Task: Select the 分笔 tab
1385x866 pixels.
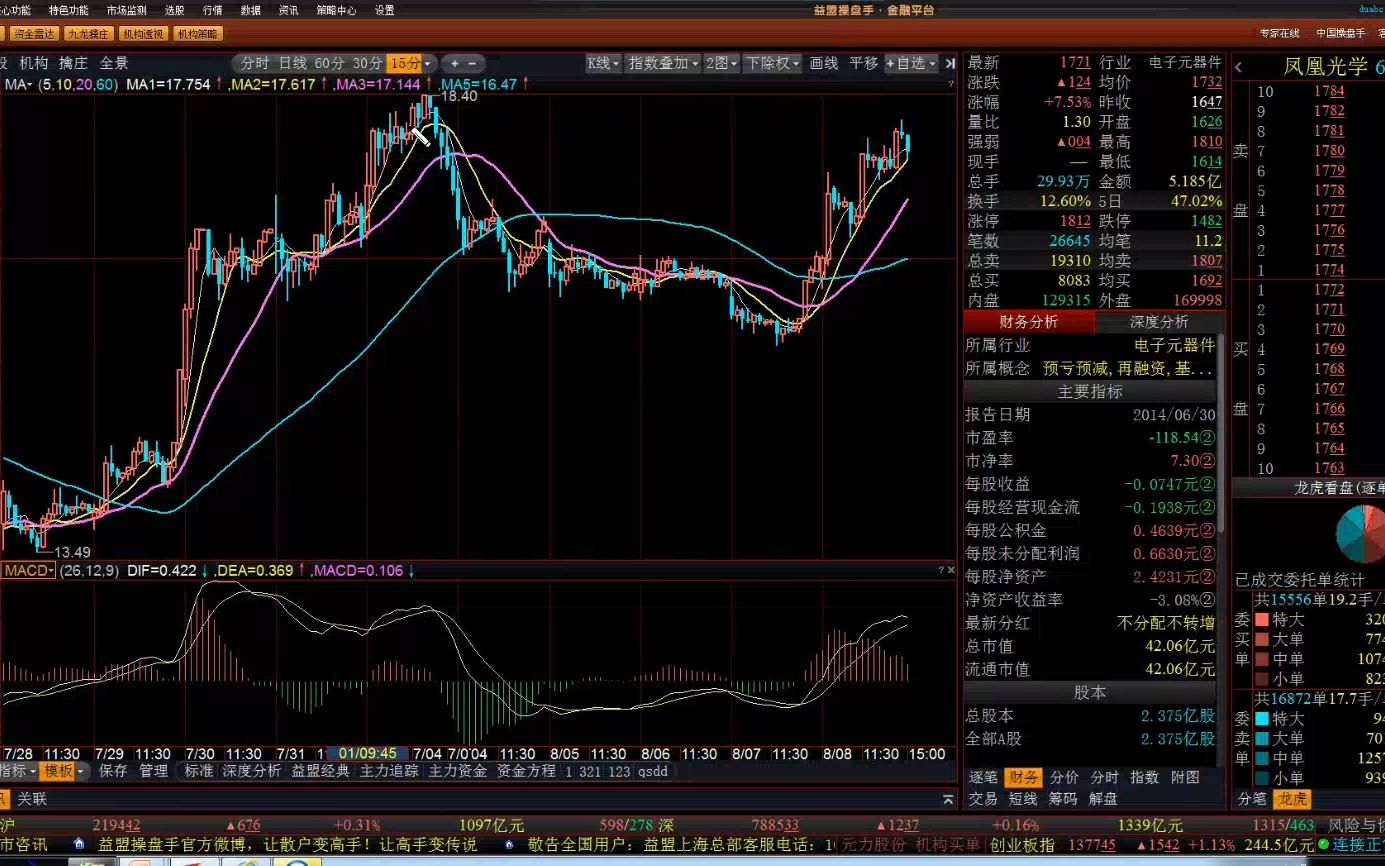Action: pos(1252,799)
